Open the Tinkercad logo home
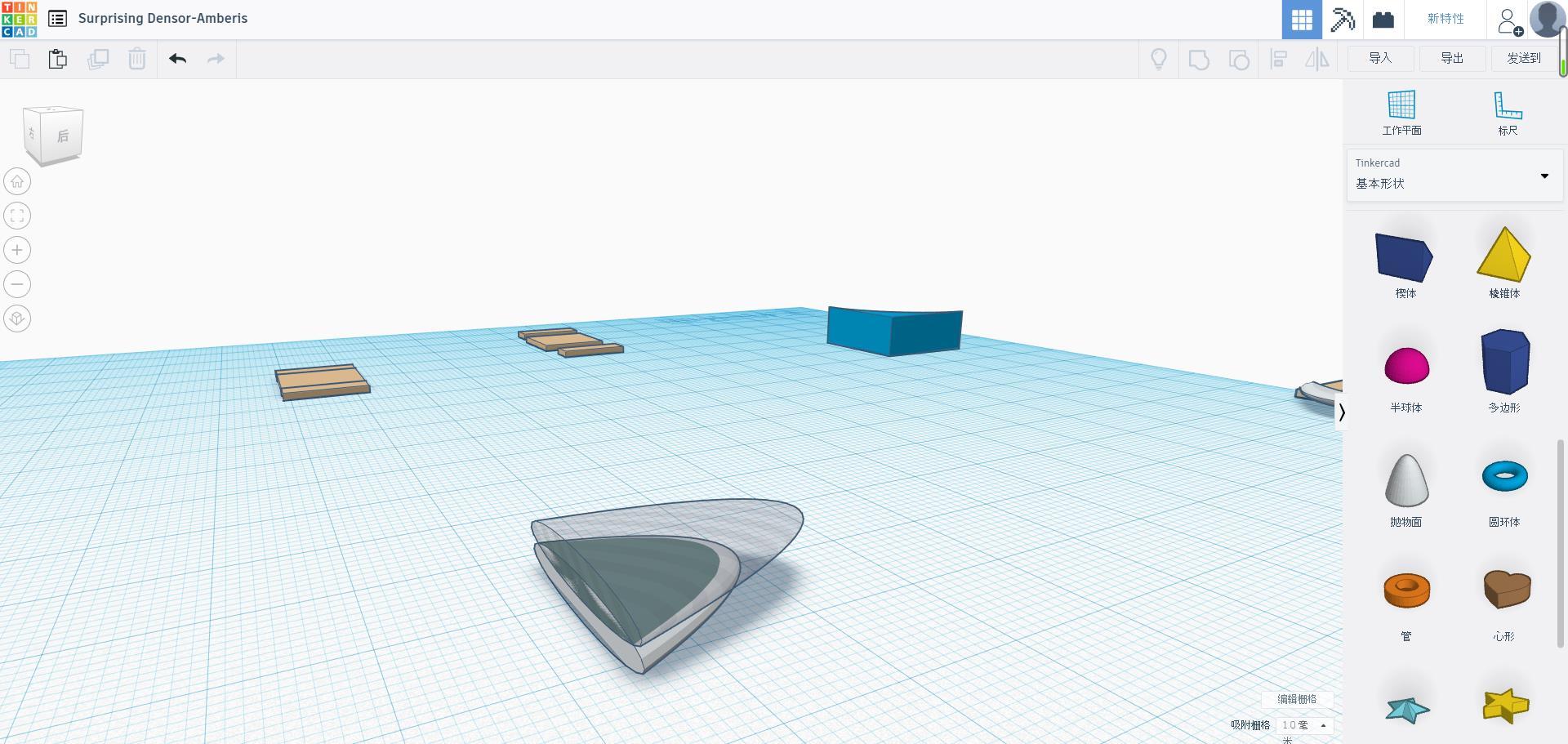This screenshot has height=744, width=1568. (x=19, y=19)
